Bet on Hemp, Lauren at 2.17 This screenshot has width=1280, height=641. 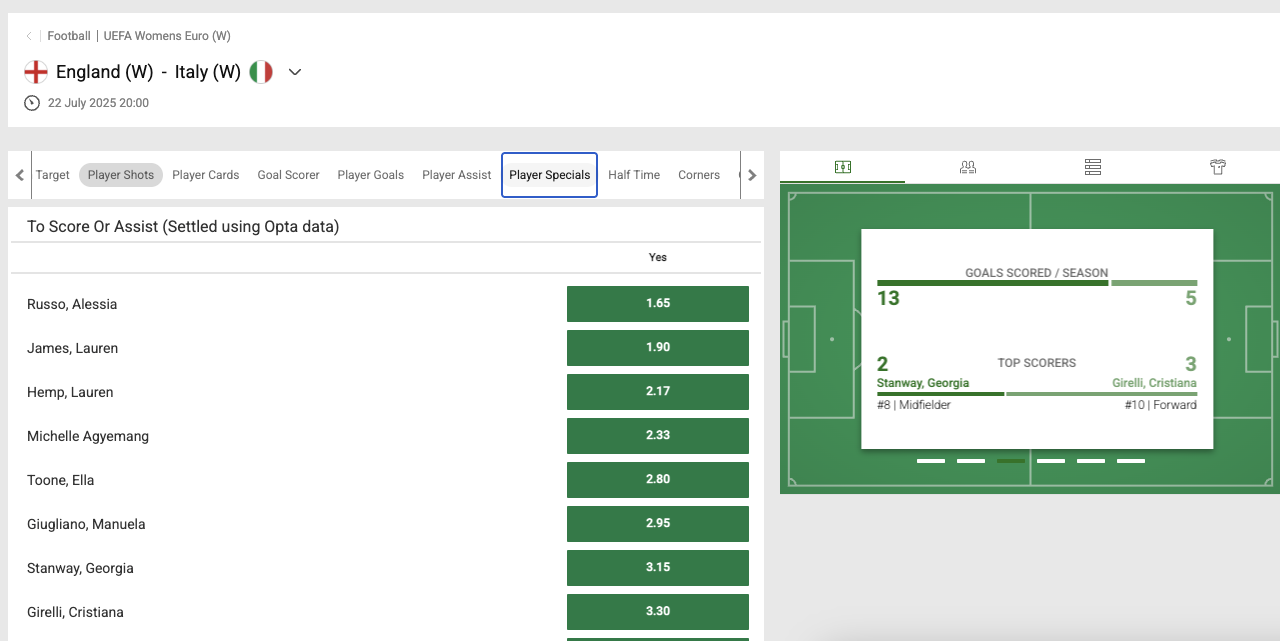(658, 392)
